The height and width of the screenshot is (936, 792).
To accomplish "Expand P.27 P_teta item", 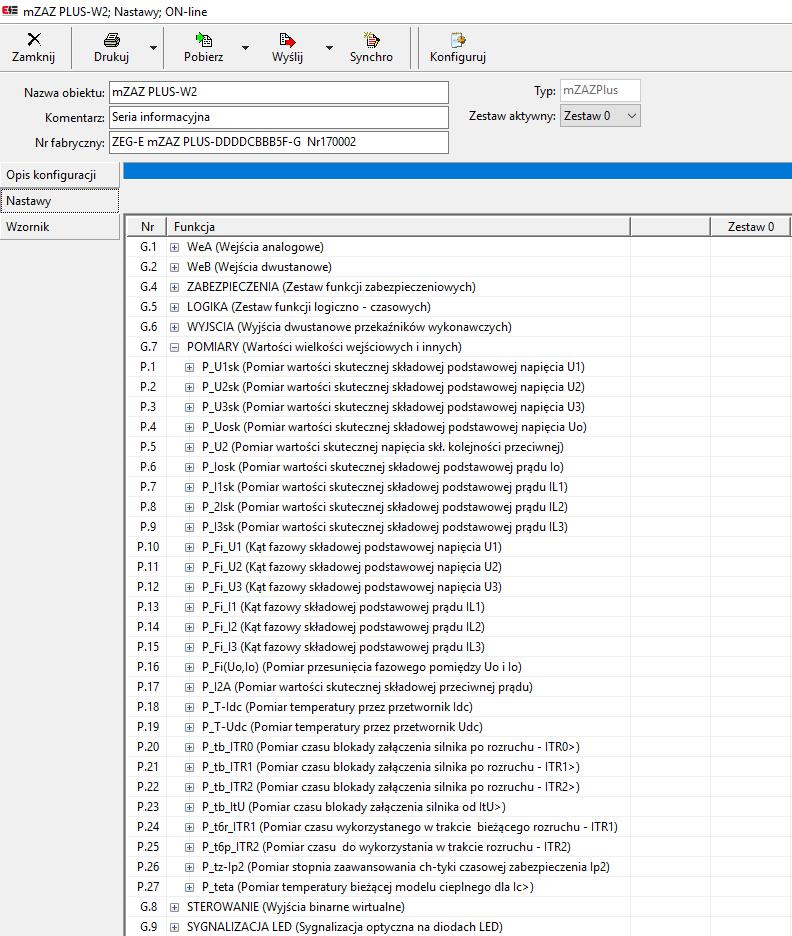I will point(189,887).
